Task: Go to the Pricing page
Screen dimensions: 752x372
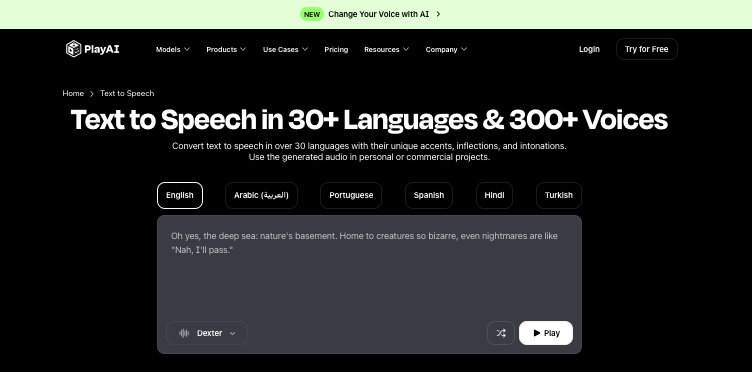Action: click(x=336, y=49)
